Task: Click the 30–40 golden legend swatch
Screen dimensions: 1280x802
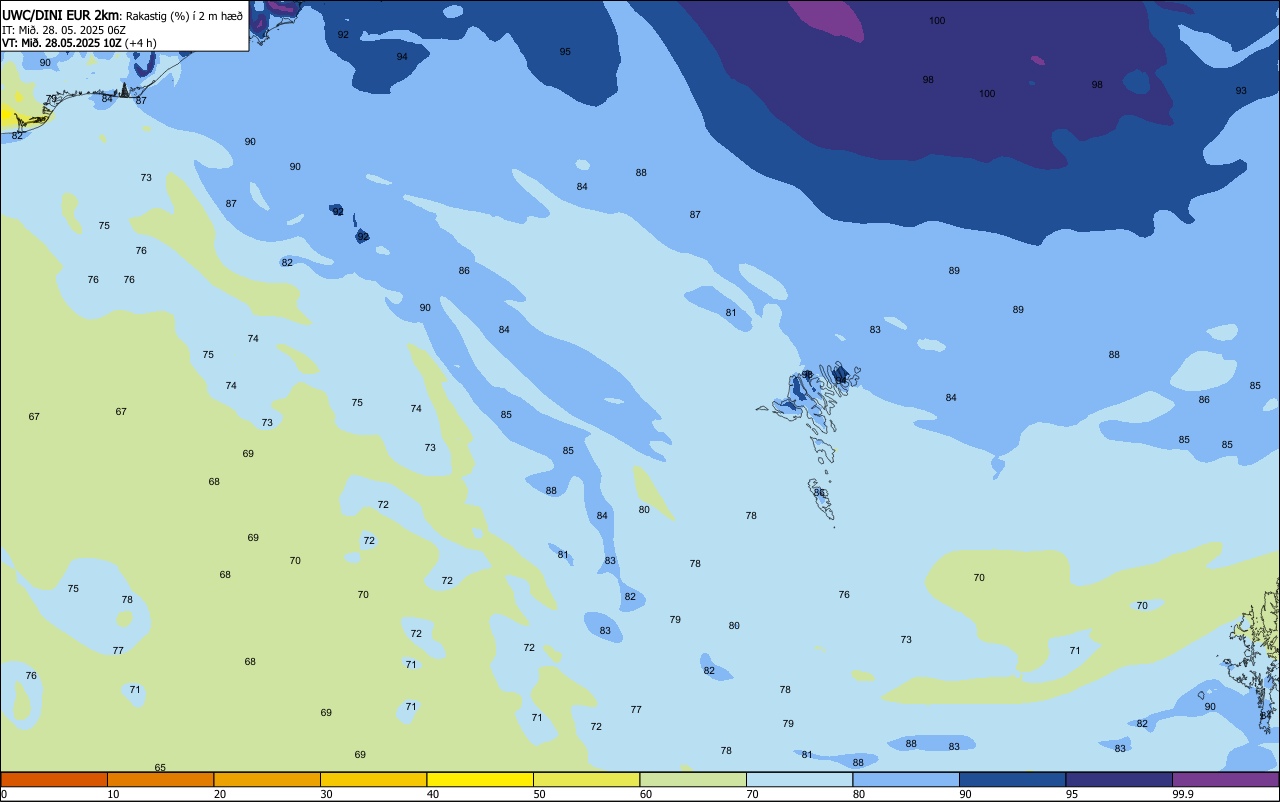Action: coord(373,779)
